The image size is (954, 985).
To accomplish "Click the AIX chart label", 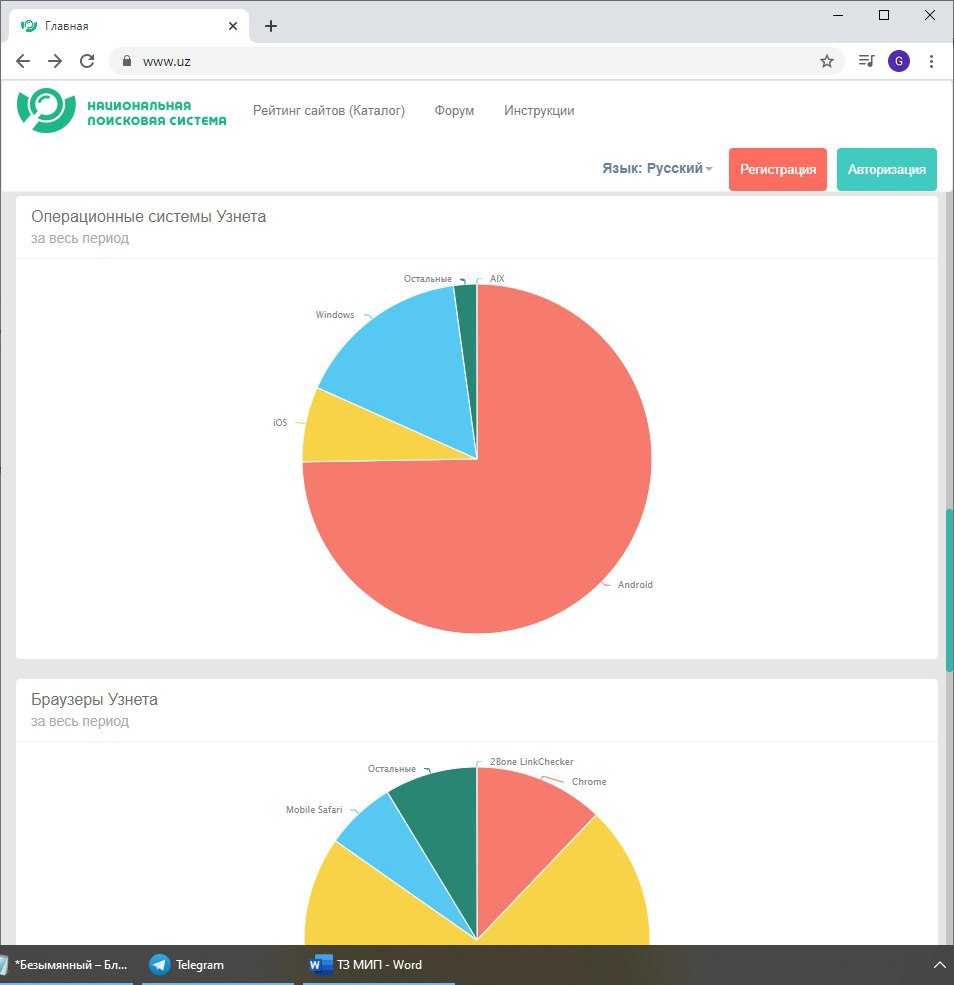I will [x=497, y=278].
